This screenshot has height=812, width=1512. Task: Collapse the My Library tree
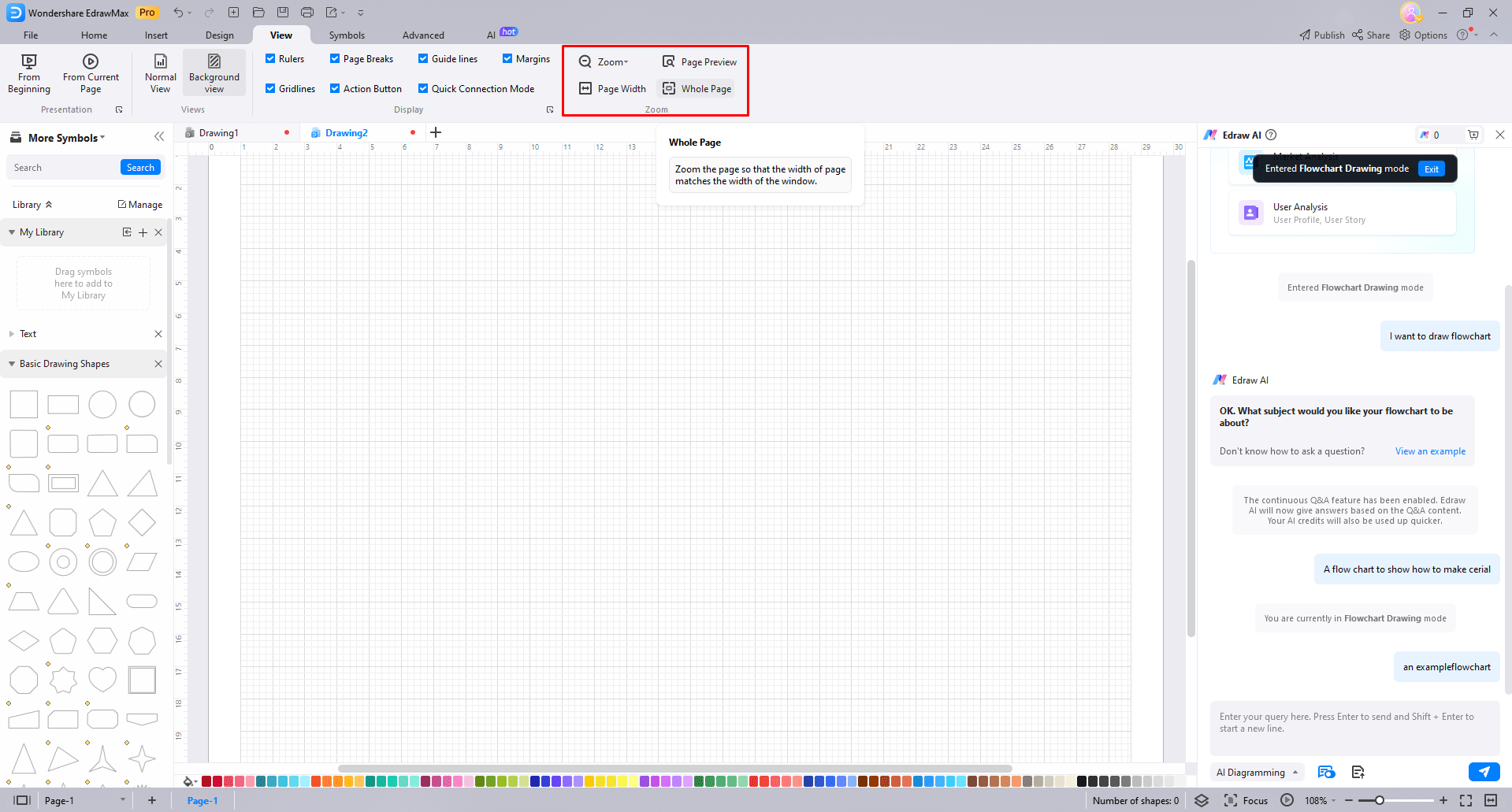(12, 232)
